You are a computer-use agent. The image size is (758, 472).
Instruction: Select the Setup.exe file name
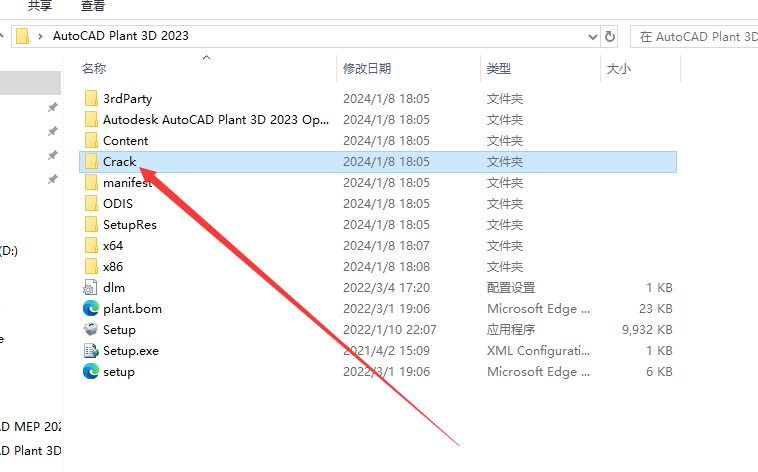click(131, 351)
